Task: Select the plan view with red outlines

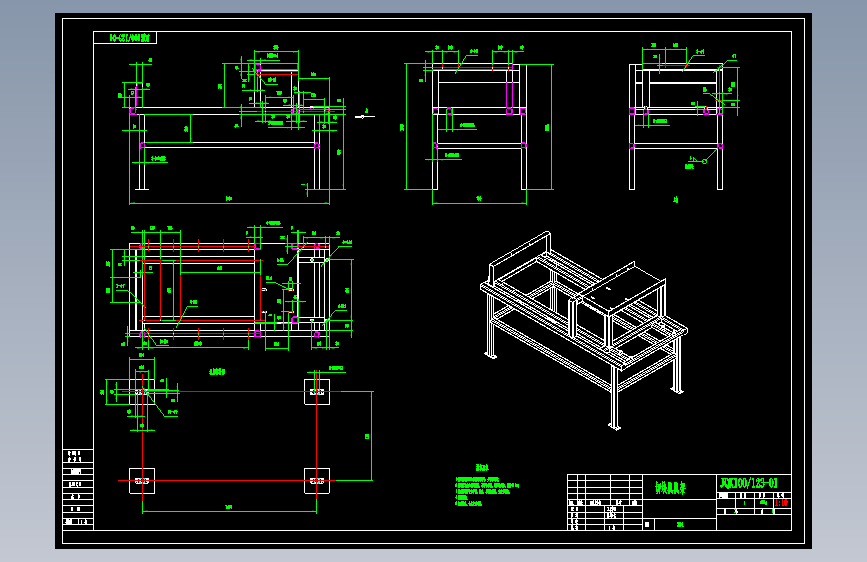Action: pos(229,288)
